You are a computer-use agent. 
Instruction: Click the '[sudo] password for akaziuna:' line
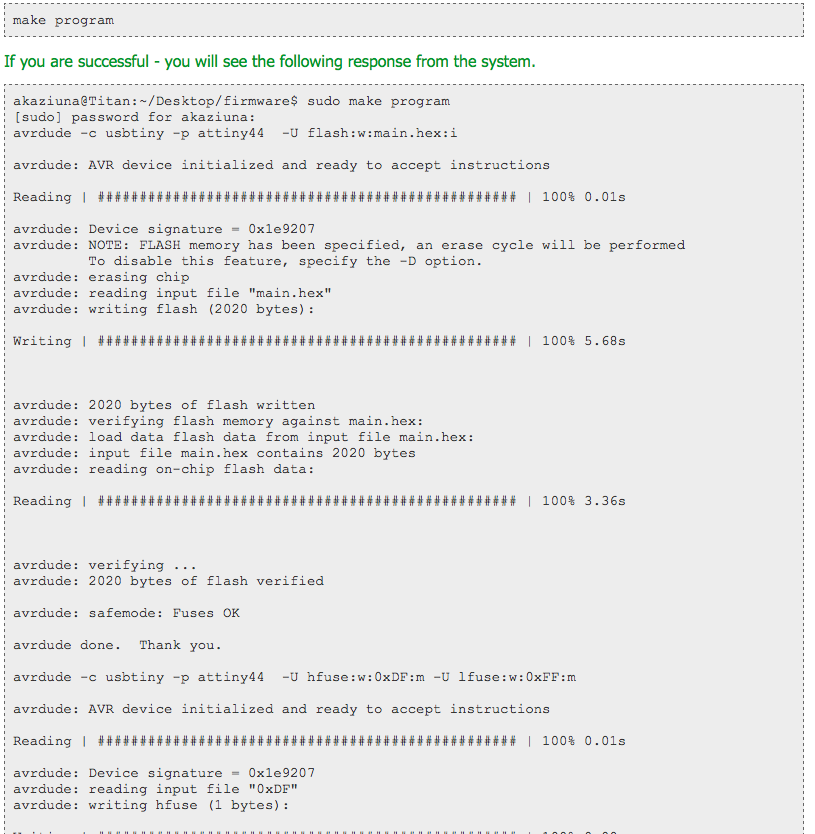click(x=134, y=118)
